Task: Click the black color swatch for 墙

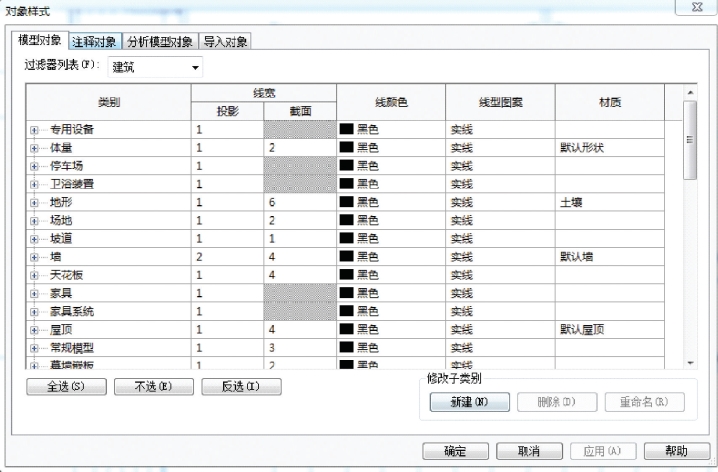Action: pyautogui.click(x=347, y=256)
